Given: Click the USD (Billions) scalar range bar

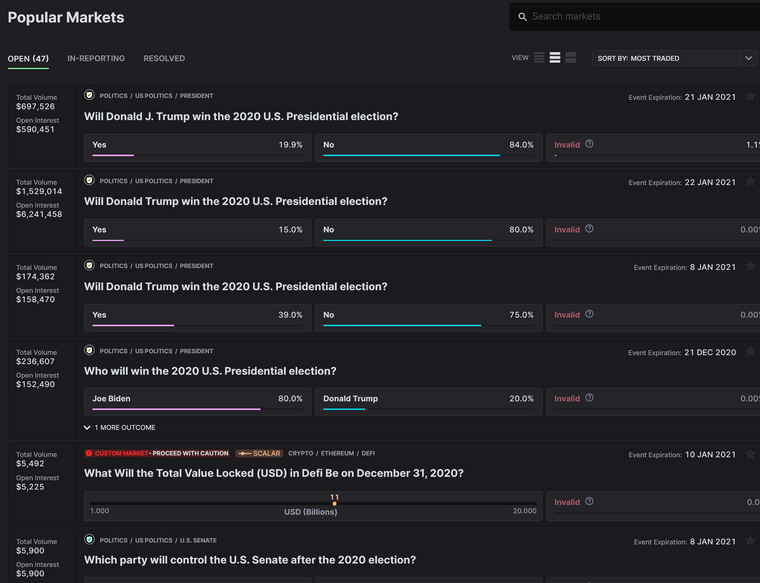Looking at the screenshot, I should coord(313,506).
